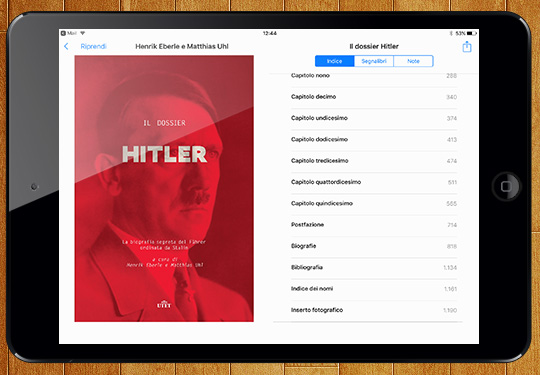Tap the Wi-Fi status icon

pos(83,33)
